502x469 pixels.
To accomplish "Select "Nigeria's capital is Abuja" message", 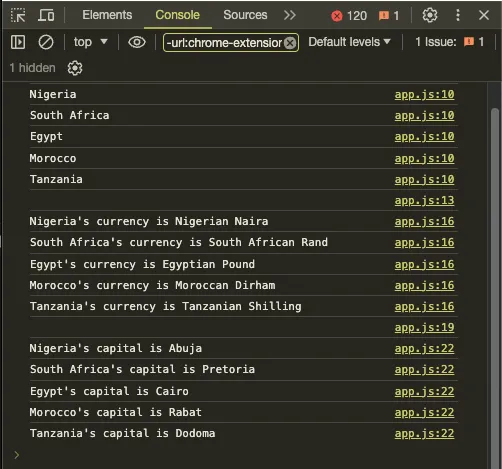I will 116,349.
